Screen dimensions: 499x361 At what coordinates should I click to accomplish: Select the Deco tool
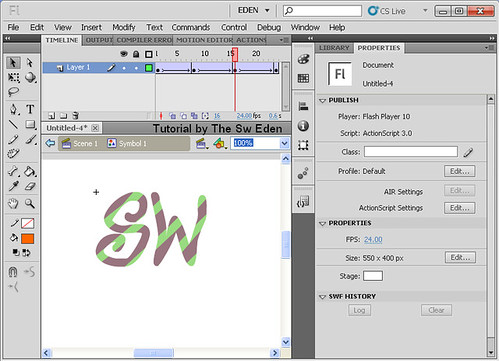point(13,154)
